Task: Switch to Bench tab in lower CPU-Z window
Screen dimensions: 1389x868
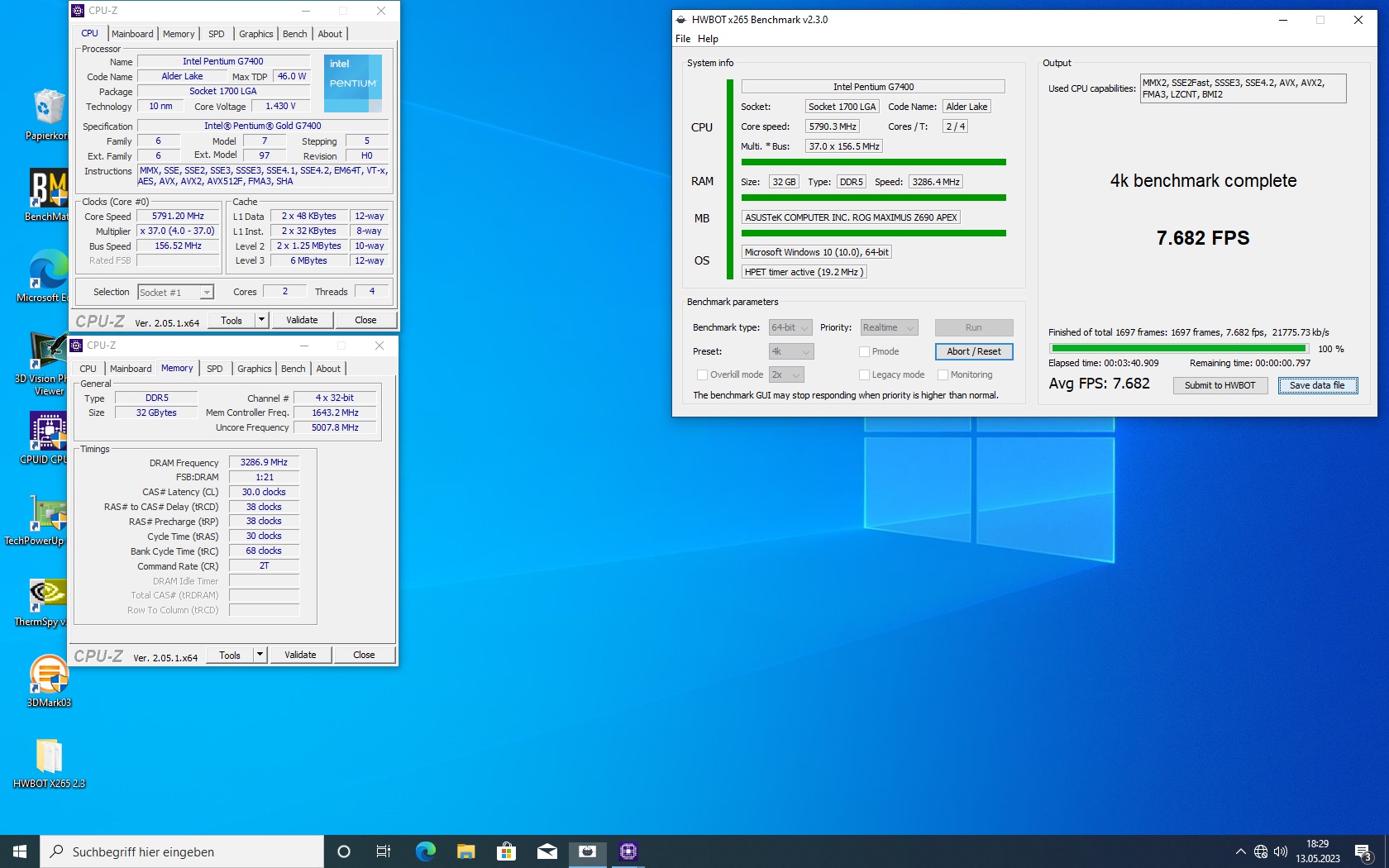Action: click(294, 369)
